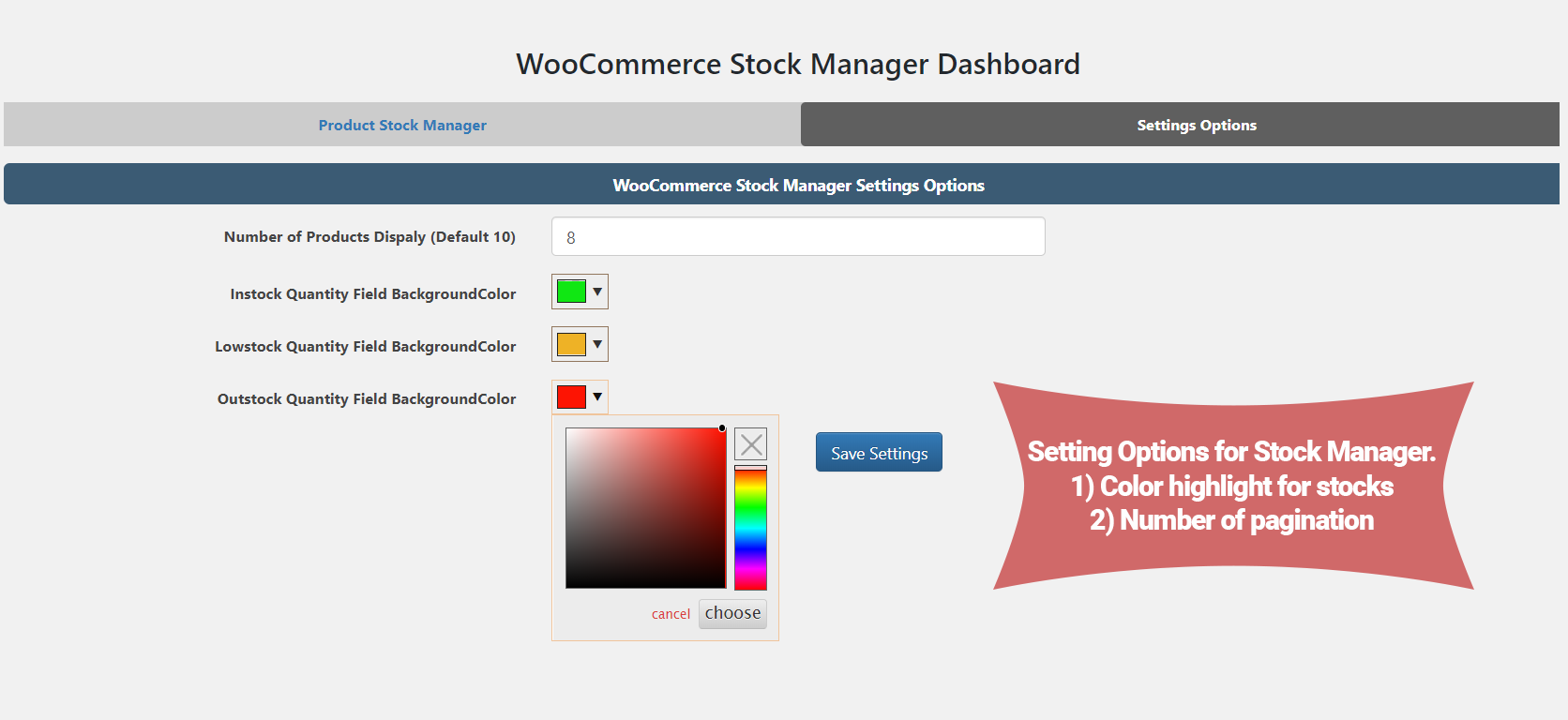Click the Instock Quantity Field BackgroundColor label
This screenshot has height=720, width=1568.
click(373, 293)
